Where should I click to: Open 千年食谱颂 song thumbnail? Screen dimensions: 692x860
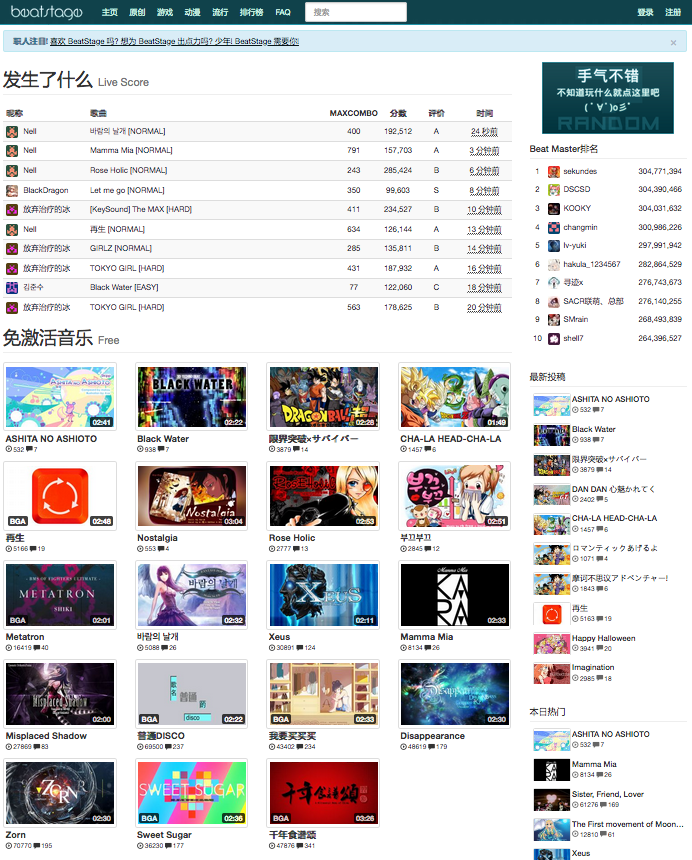323,793
